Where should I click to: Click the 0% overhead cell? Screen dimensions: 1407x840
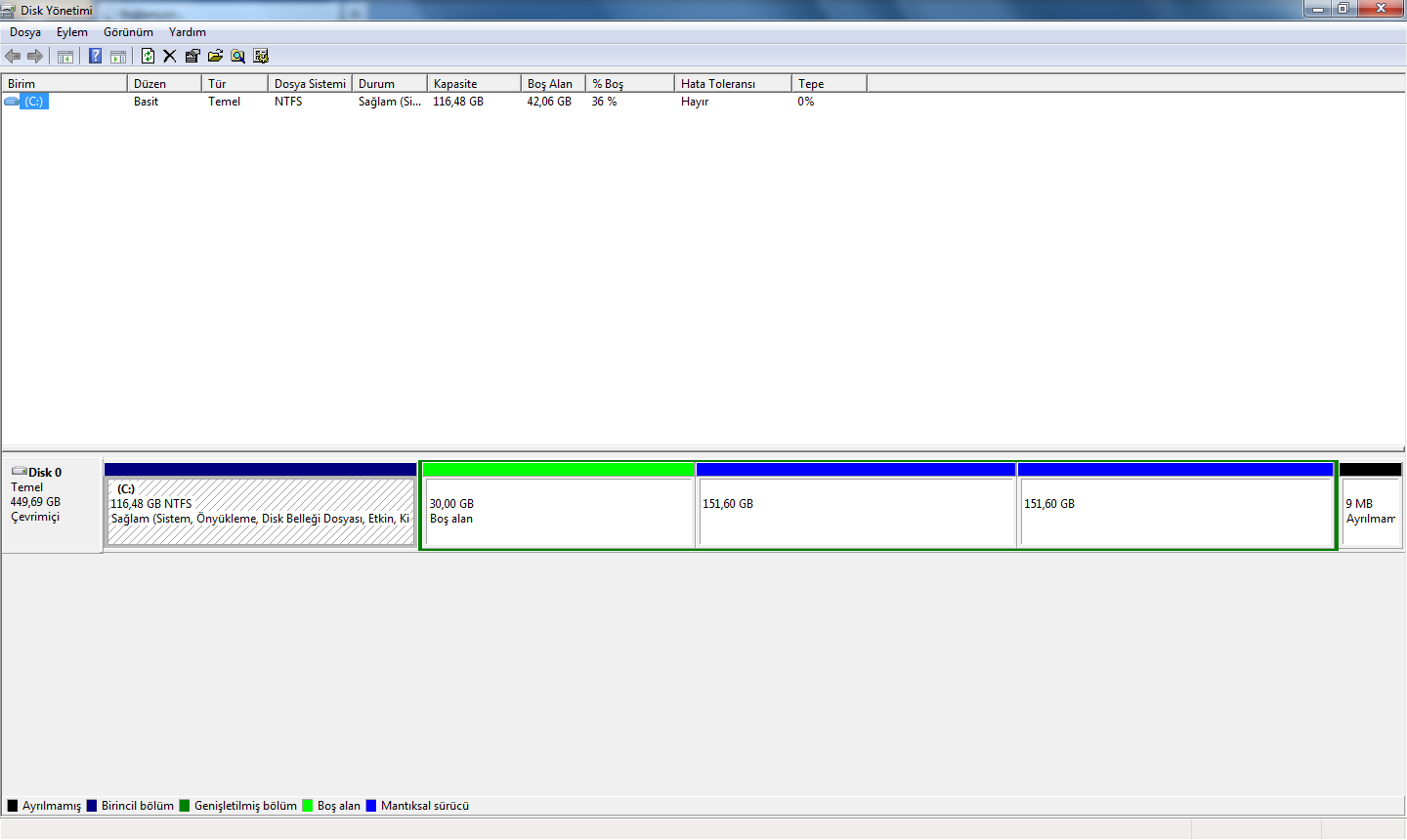806,102
